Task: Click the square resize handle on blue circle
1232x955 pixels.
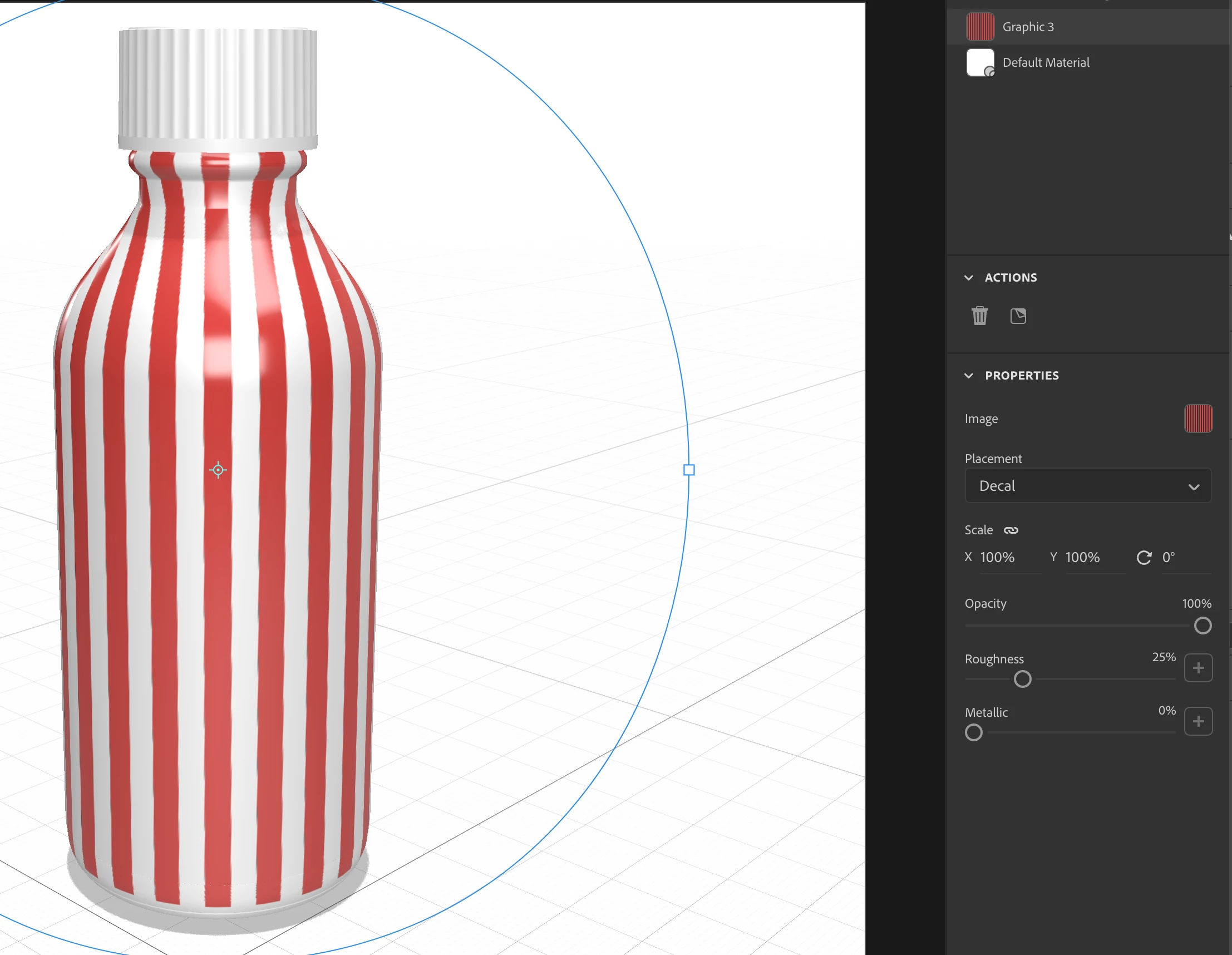Action: tap(689, 470)
